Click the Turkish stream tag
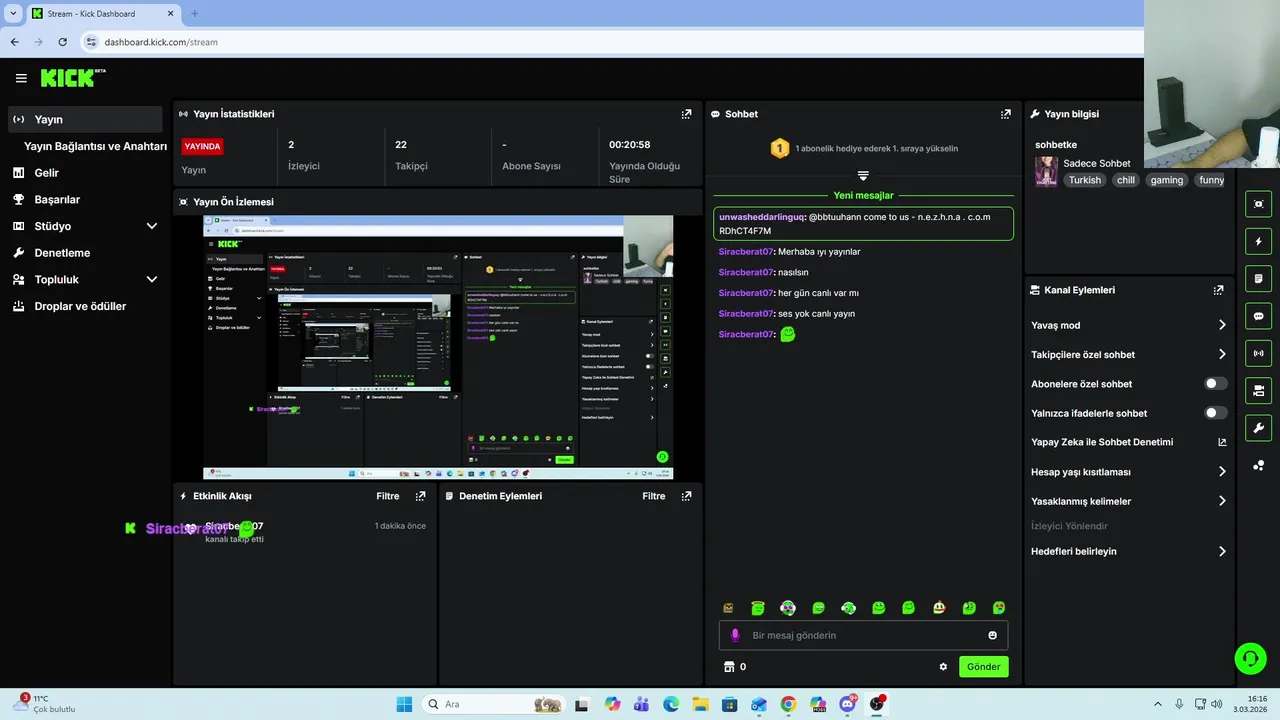1280x720 pixels. 1084,180
